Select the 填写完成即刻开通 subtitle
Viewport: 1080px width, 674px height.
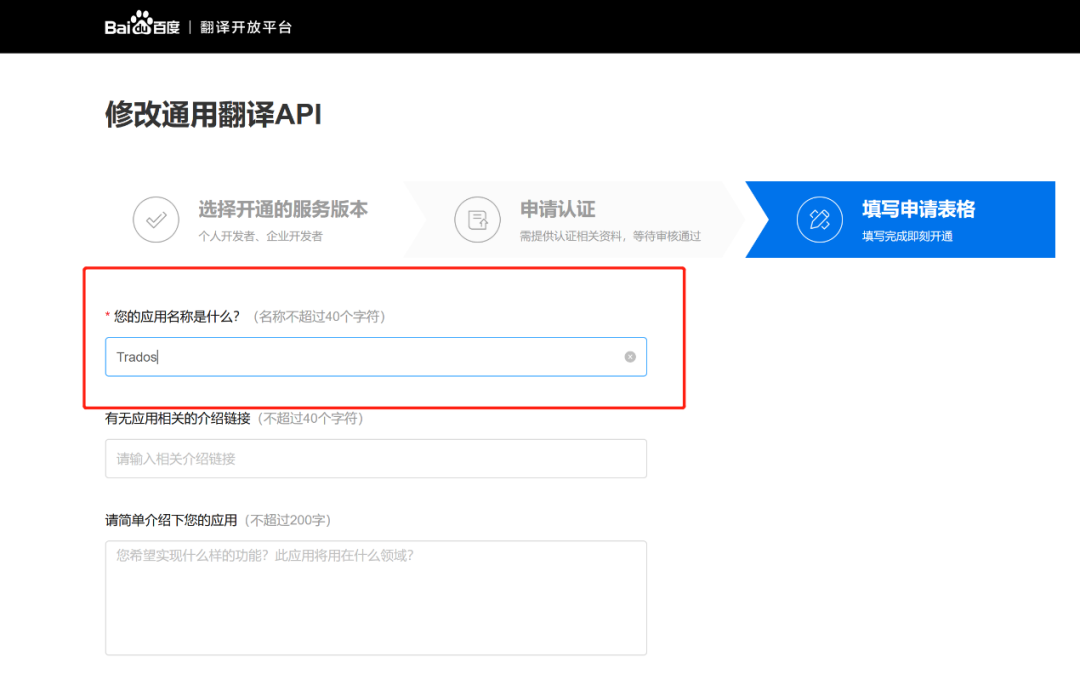coord(907,236)
